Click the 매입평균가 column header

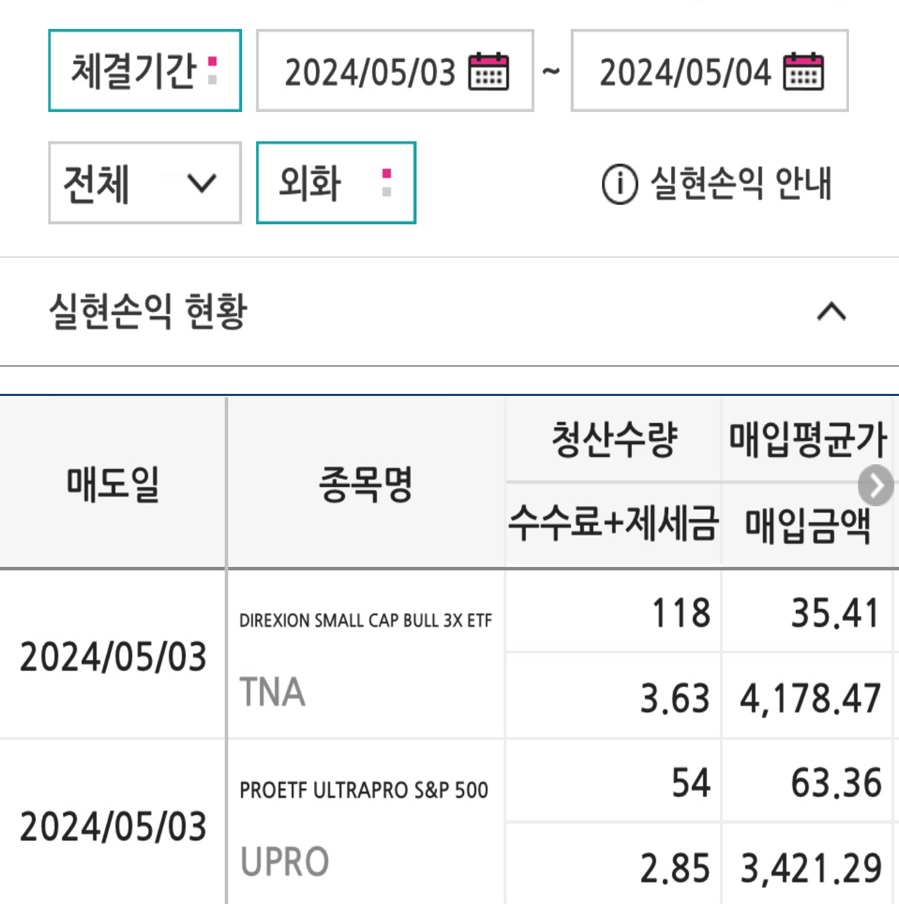click(807, 439)
